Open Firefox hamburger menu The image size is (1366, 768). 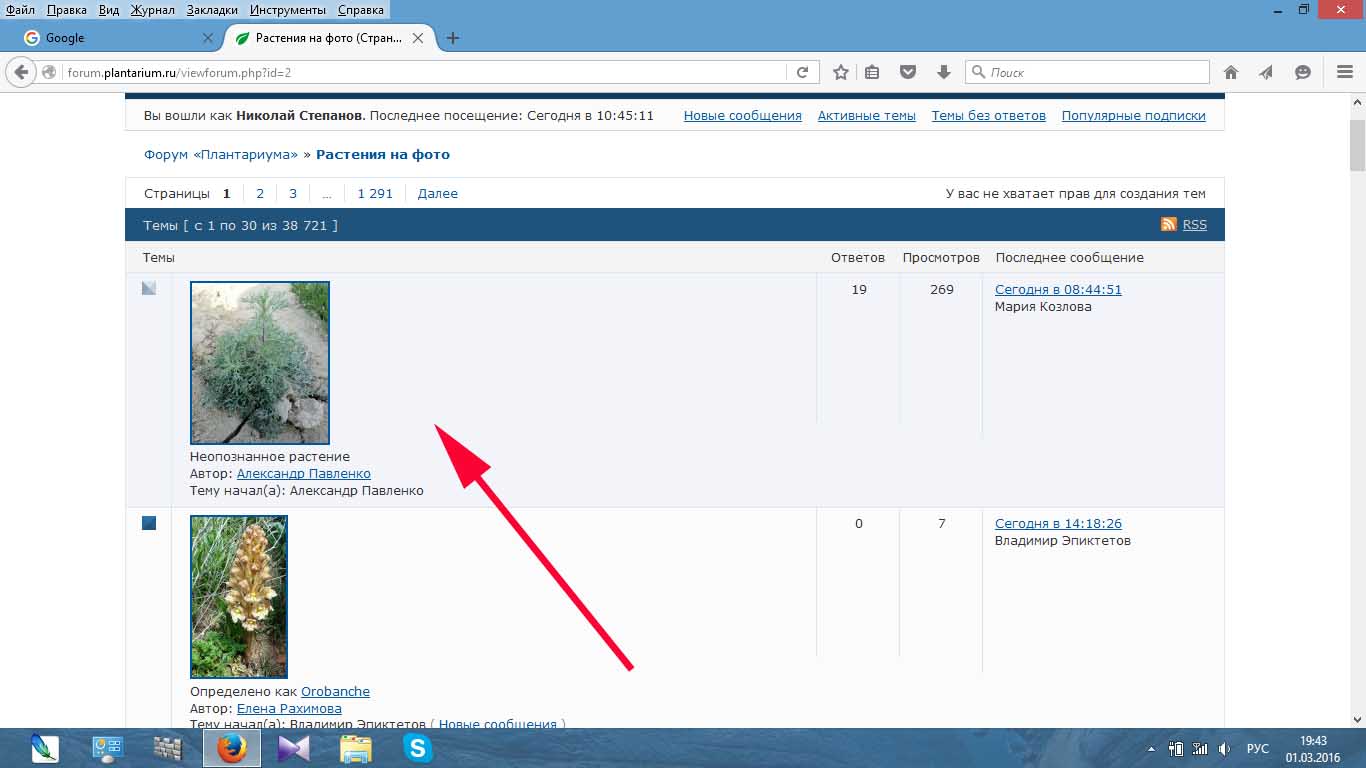tap(1345, 72)
